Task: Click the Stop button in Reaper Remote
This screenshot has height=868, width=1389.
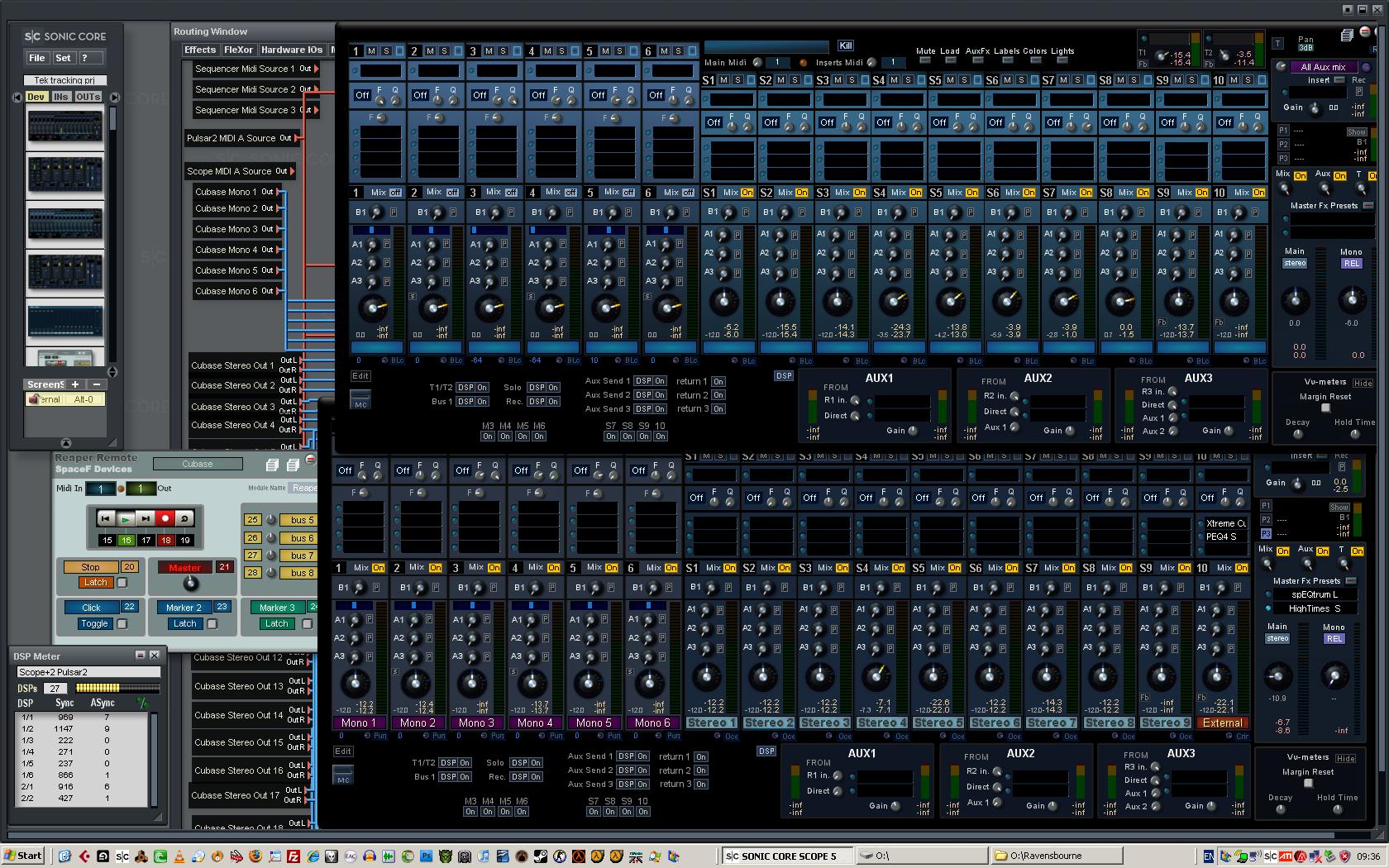Action: coord(91,567)
